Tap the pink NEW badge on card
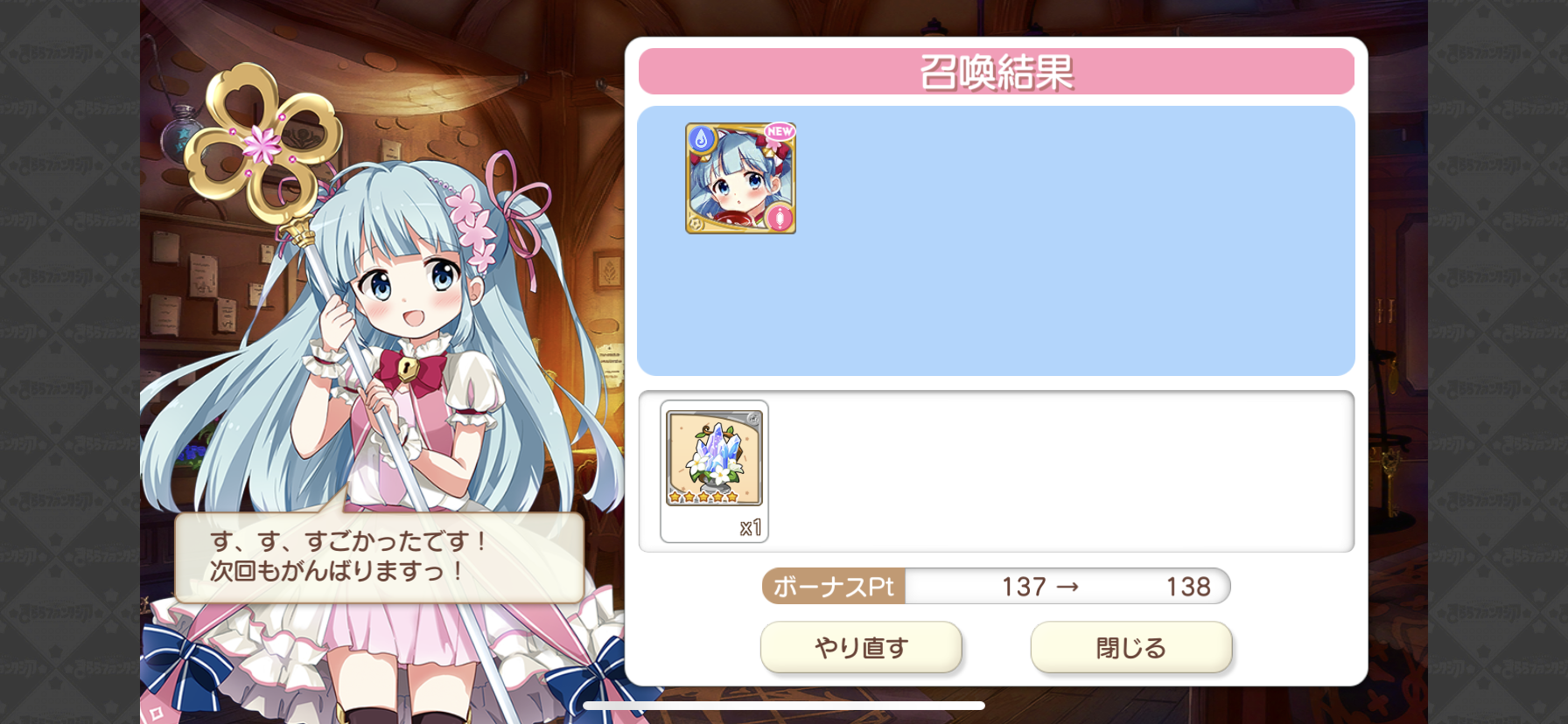Viewport: 1568px width, 724px height. [x=779, y=131]
